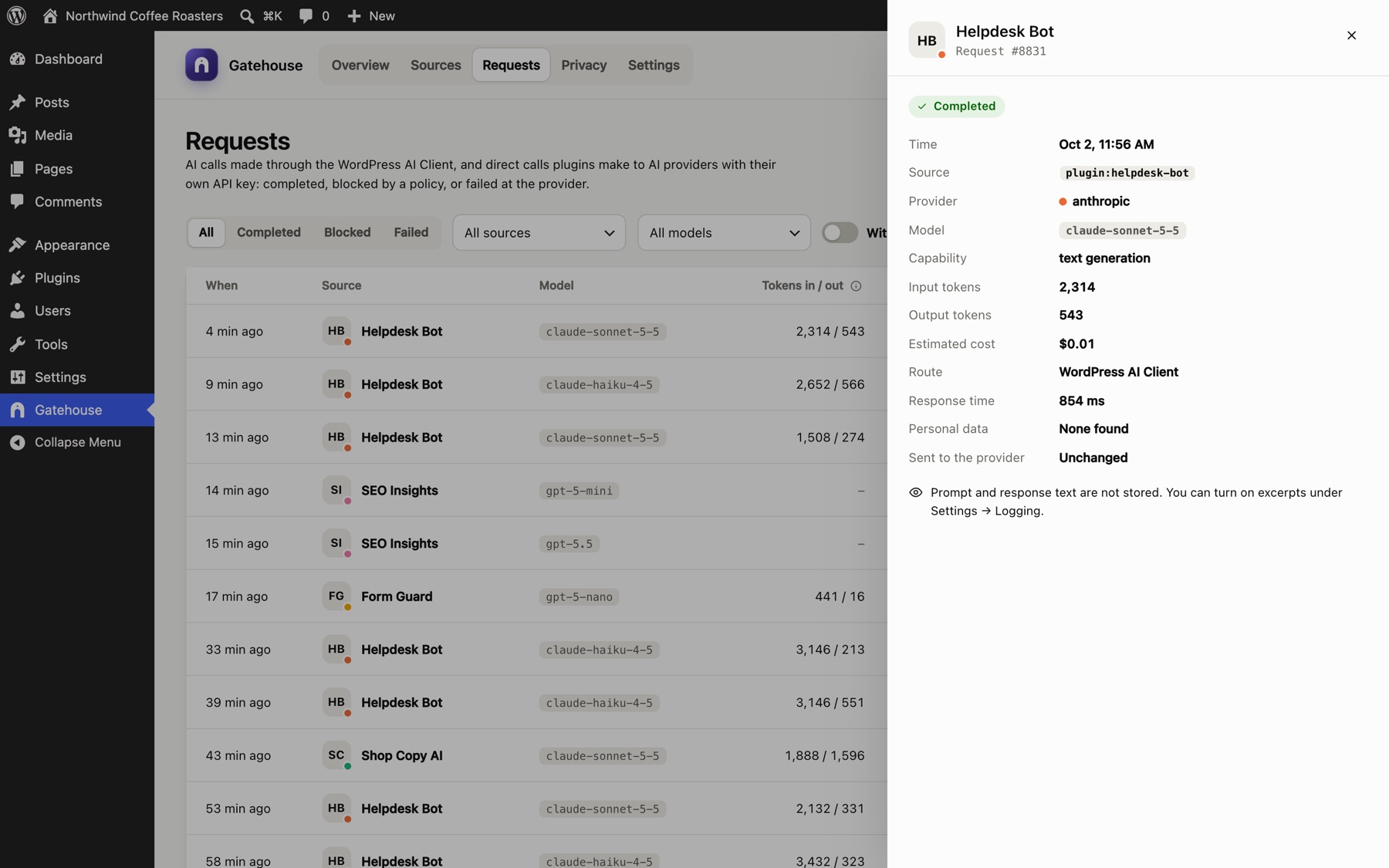The width and height of the screenshot is (1389, 868).
Task: Click the Gatehouse title text
Action: pos(265,65)
